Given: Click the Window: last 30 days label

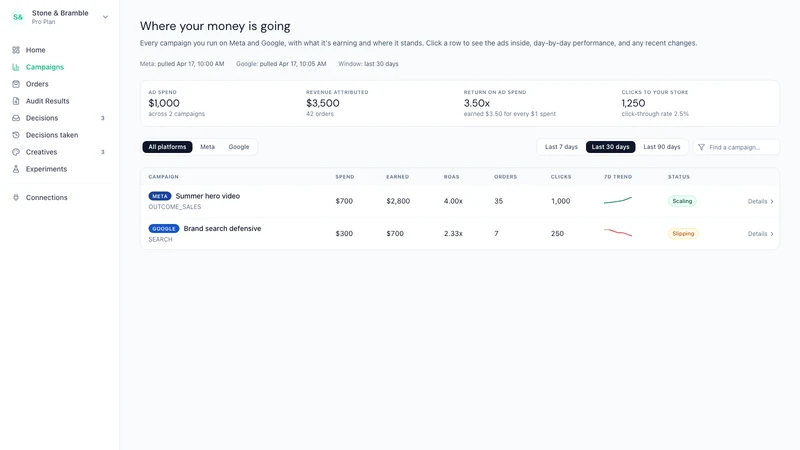Looking at the screenshot, I should pyautogui.click(x=368, y=64).
